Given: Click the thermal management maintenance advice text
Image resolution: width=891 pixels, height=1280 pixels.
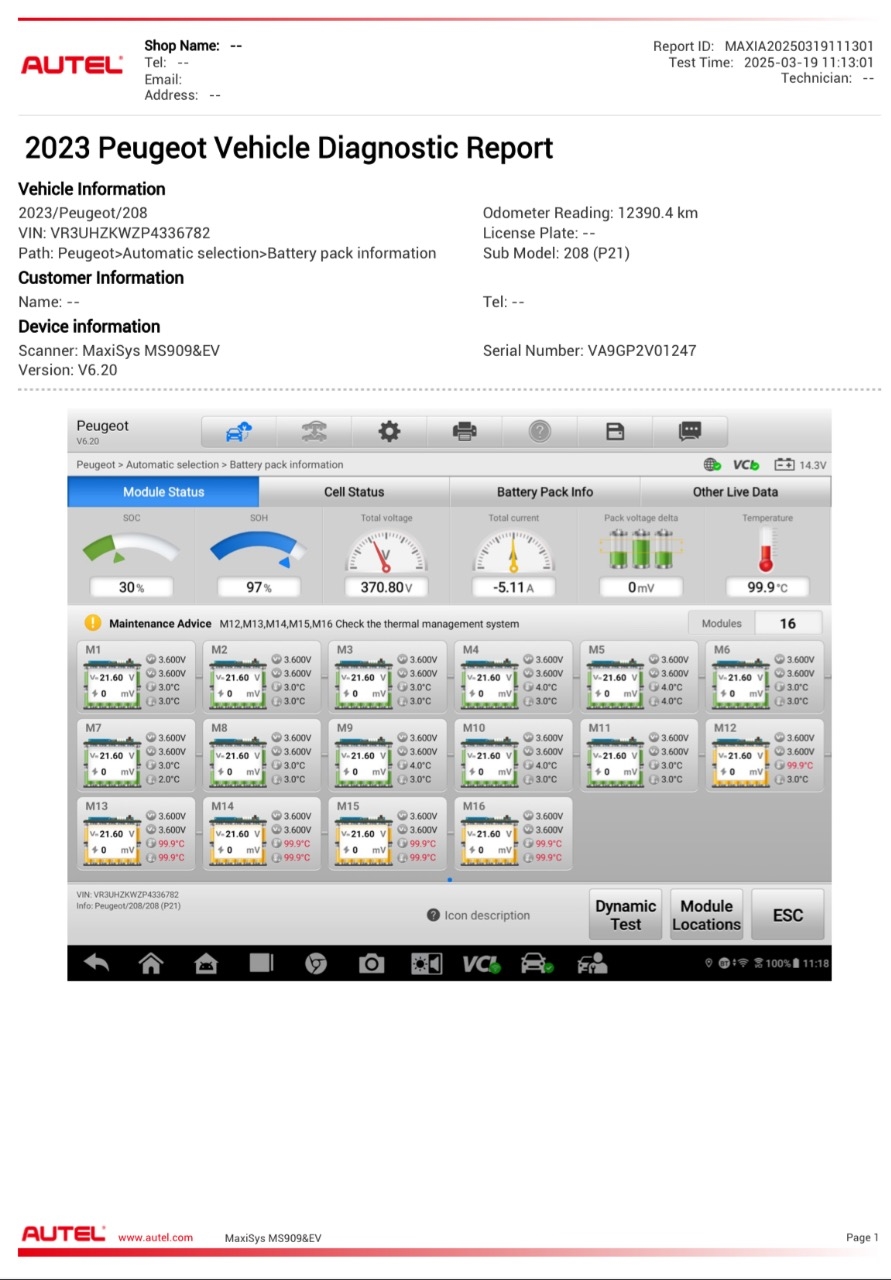Looking at the screenshot, I should point(369,624).
